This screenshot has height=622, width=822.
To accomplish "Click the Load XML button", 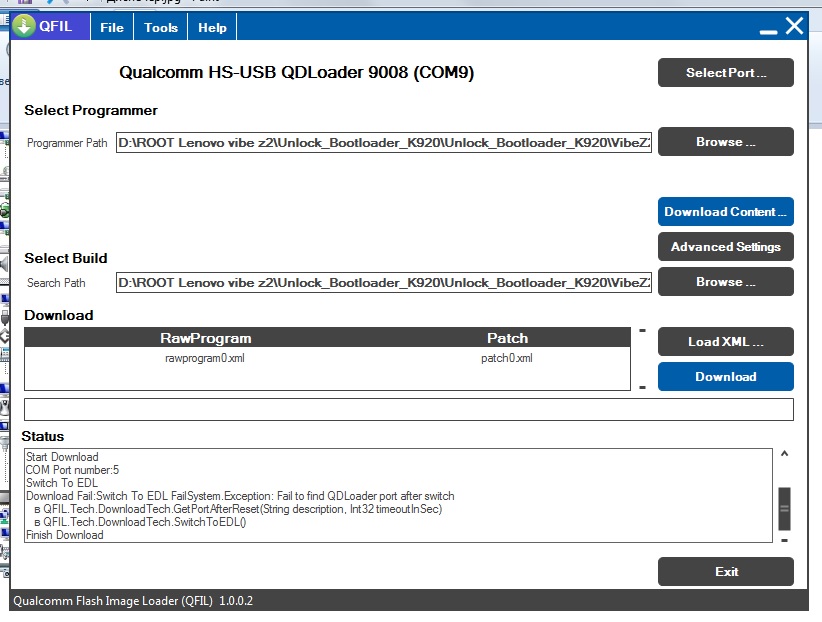I will [x=726, y=341].
